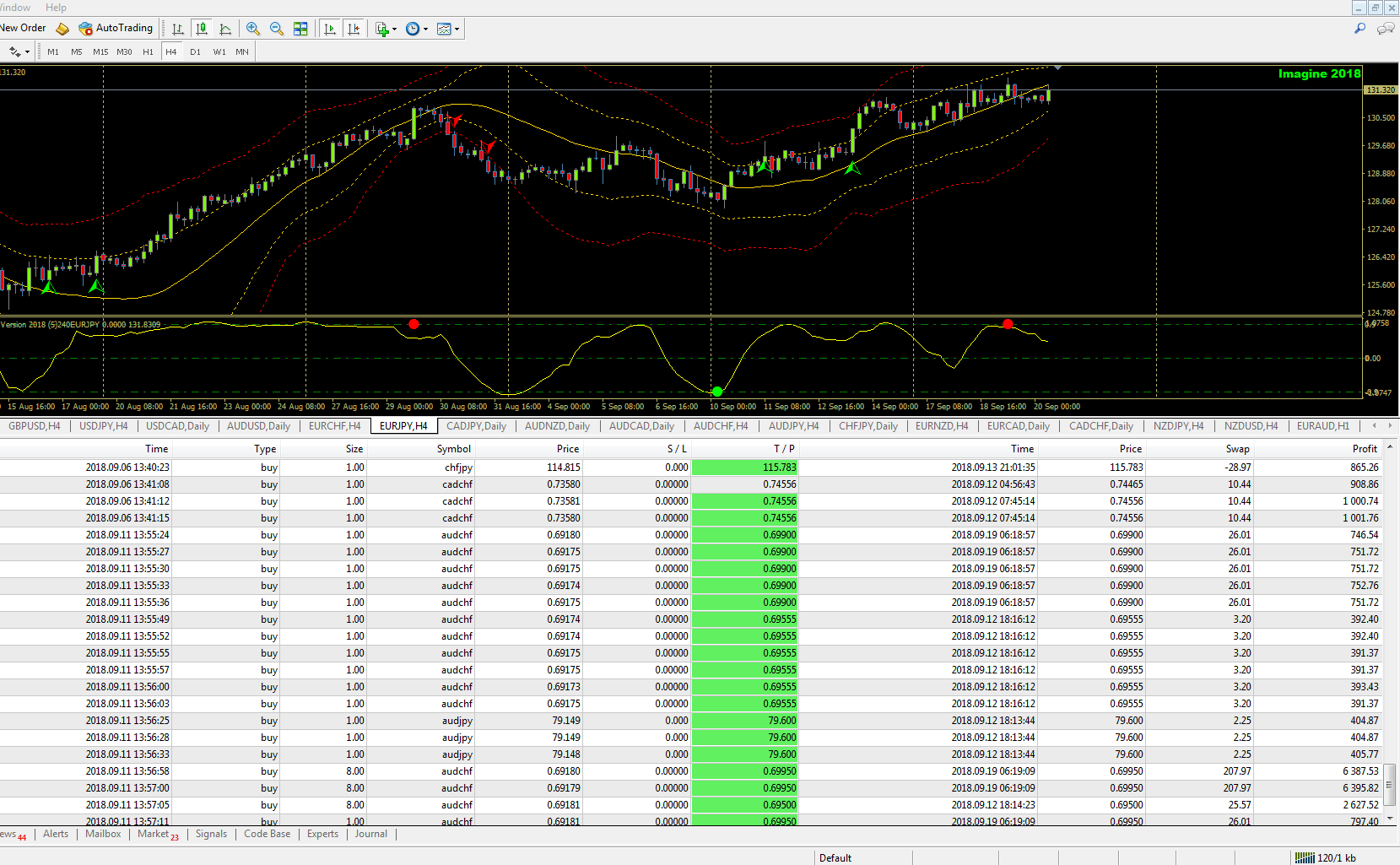Click the Default profile status bar entry
The height and width of the screenshot is (865, 1400).
(x=835, y=857)
